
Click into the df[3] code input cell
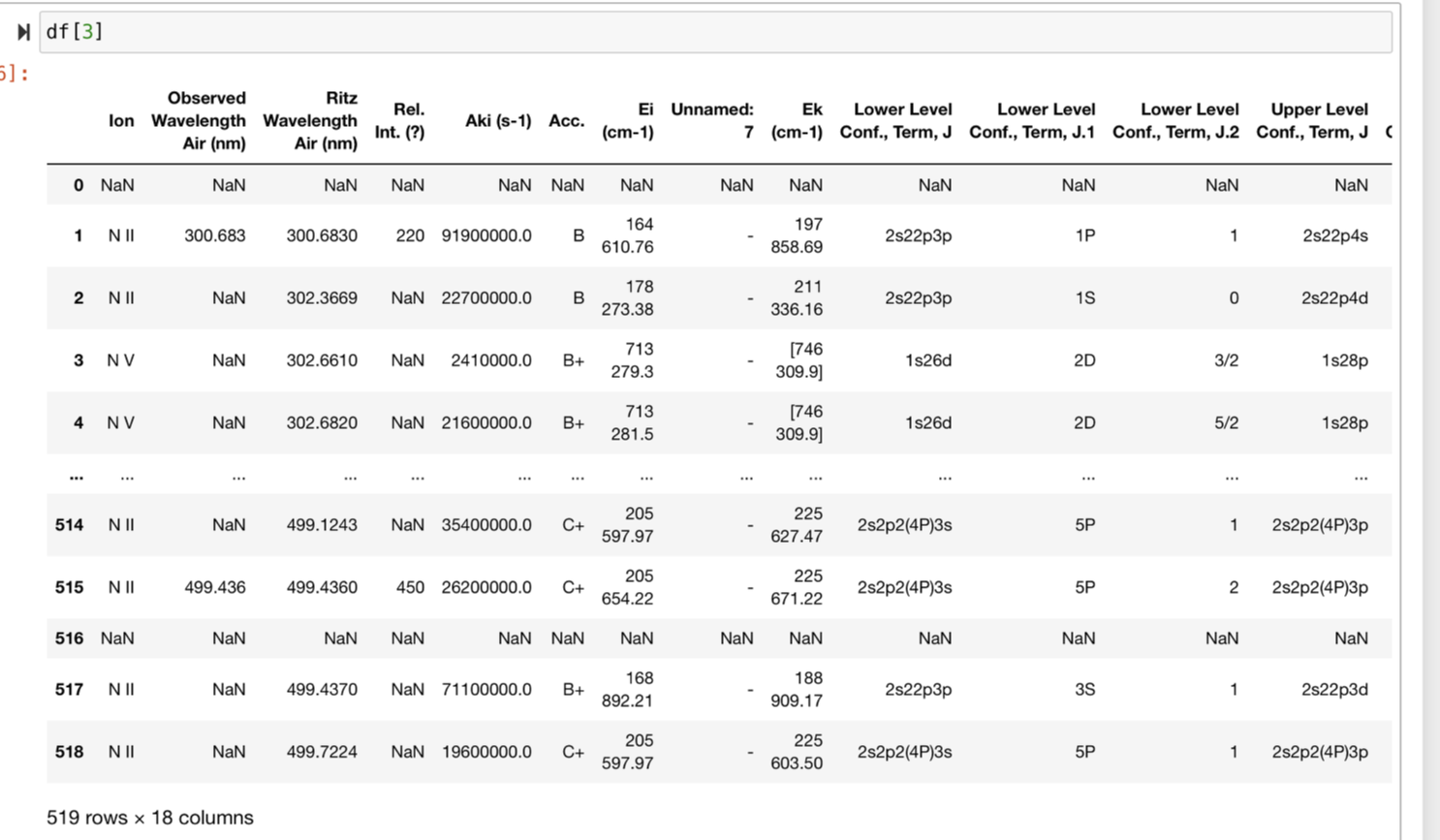(x=716, y=32)
